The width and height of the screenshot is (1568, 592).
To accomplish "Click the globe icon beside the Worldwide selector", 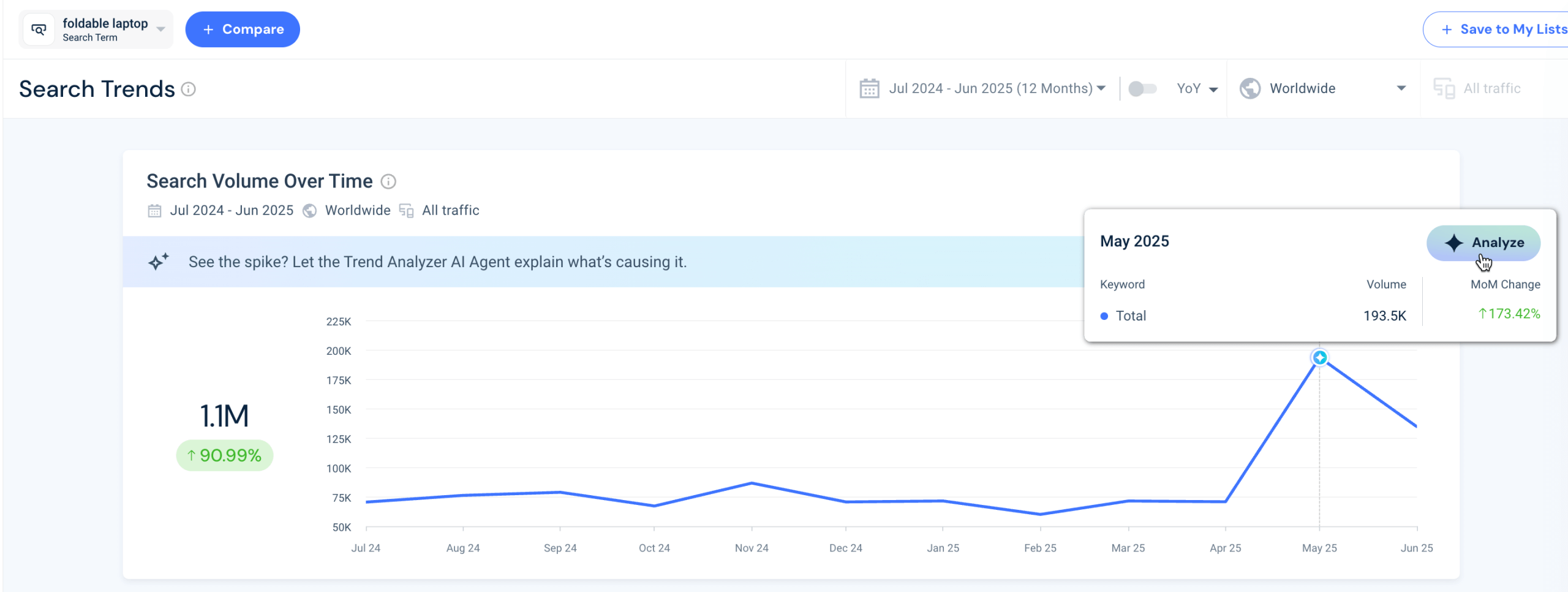I will 1249,88.
